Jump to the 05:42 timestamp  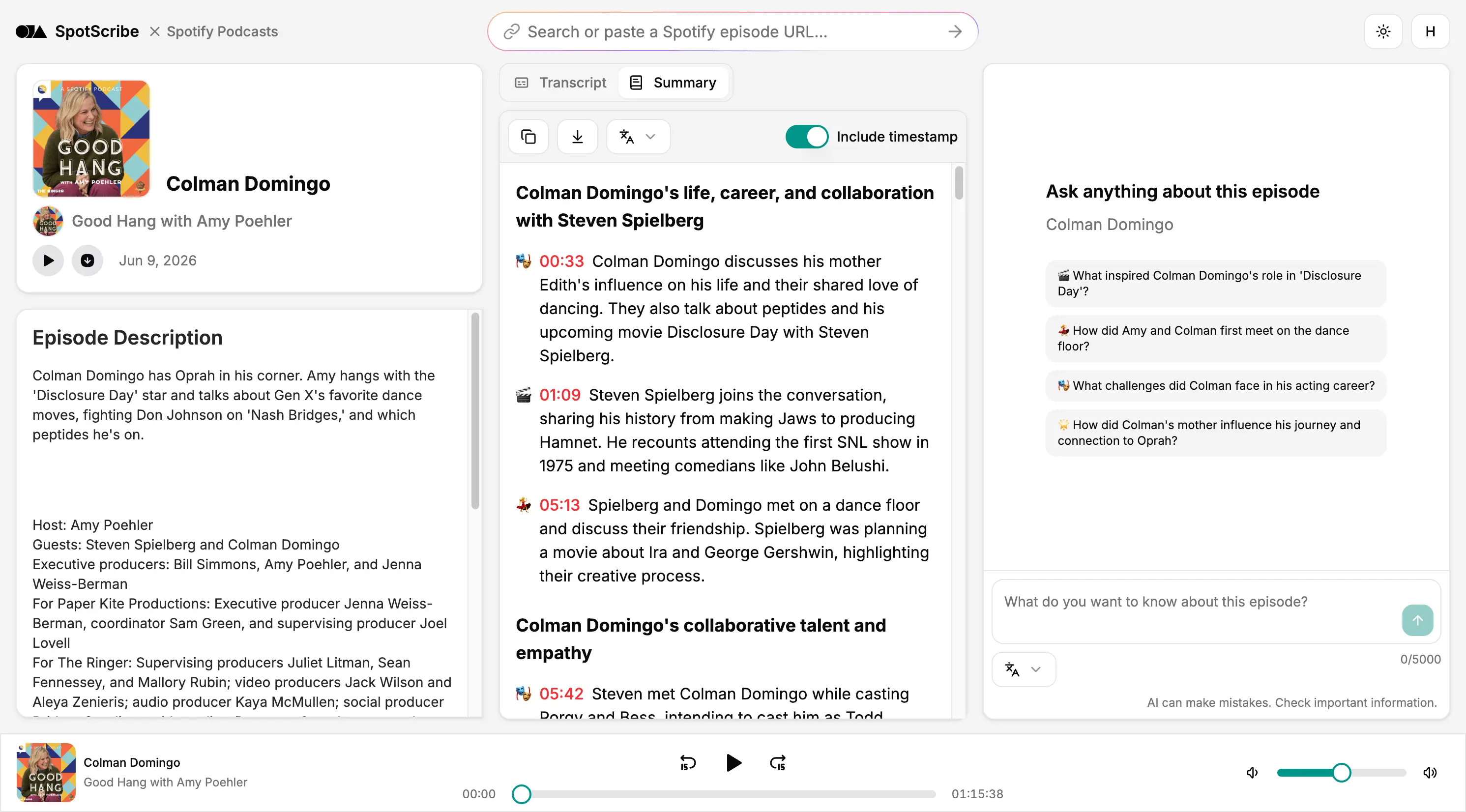pos(561,694)
